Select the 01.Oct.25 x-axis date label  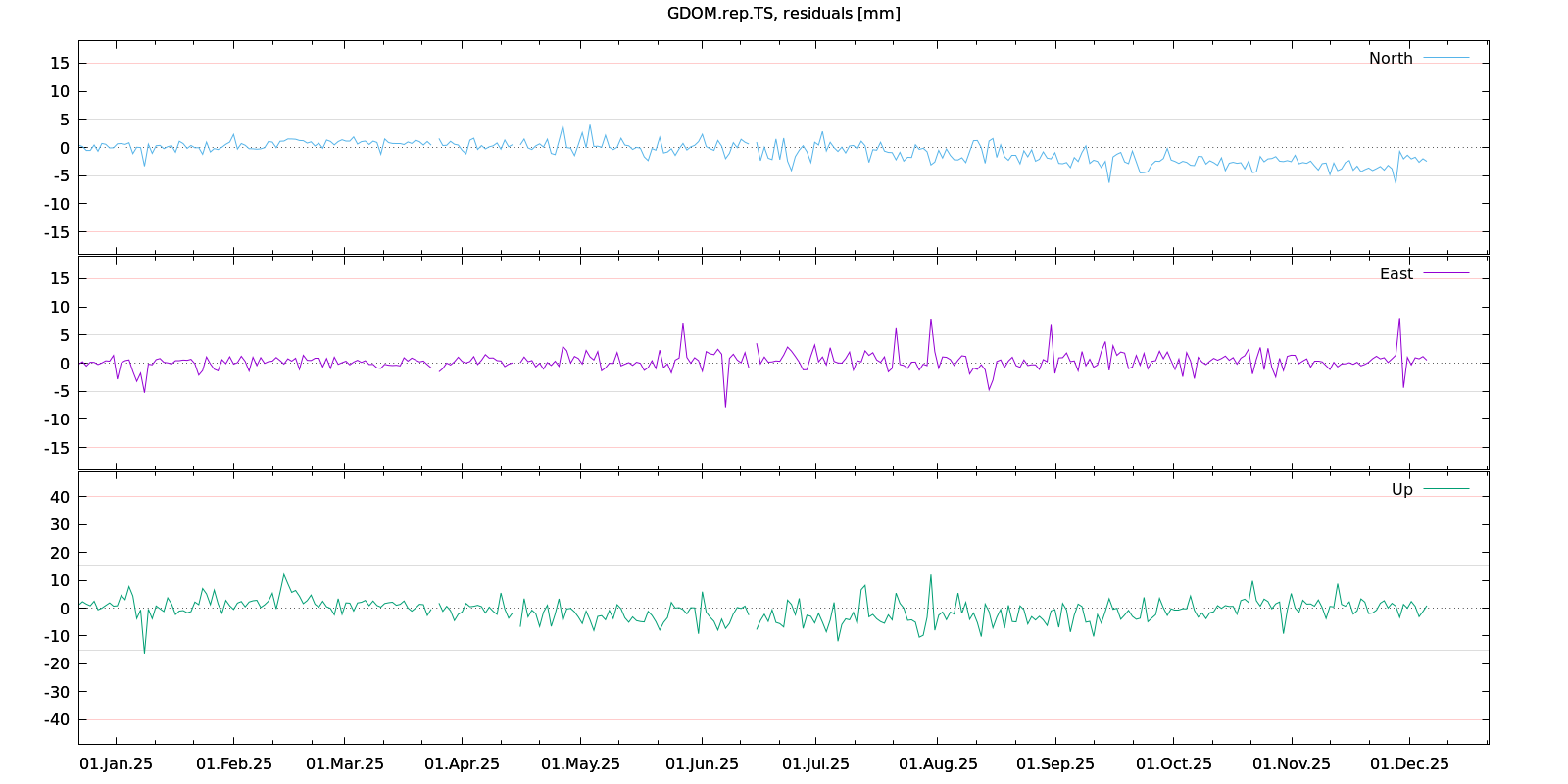(x=1173, y=764)
